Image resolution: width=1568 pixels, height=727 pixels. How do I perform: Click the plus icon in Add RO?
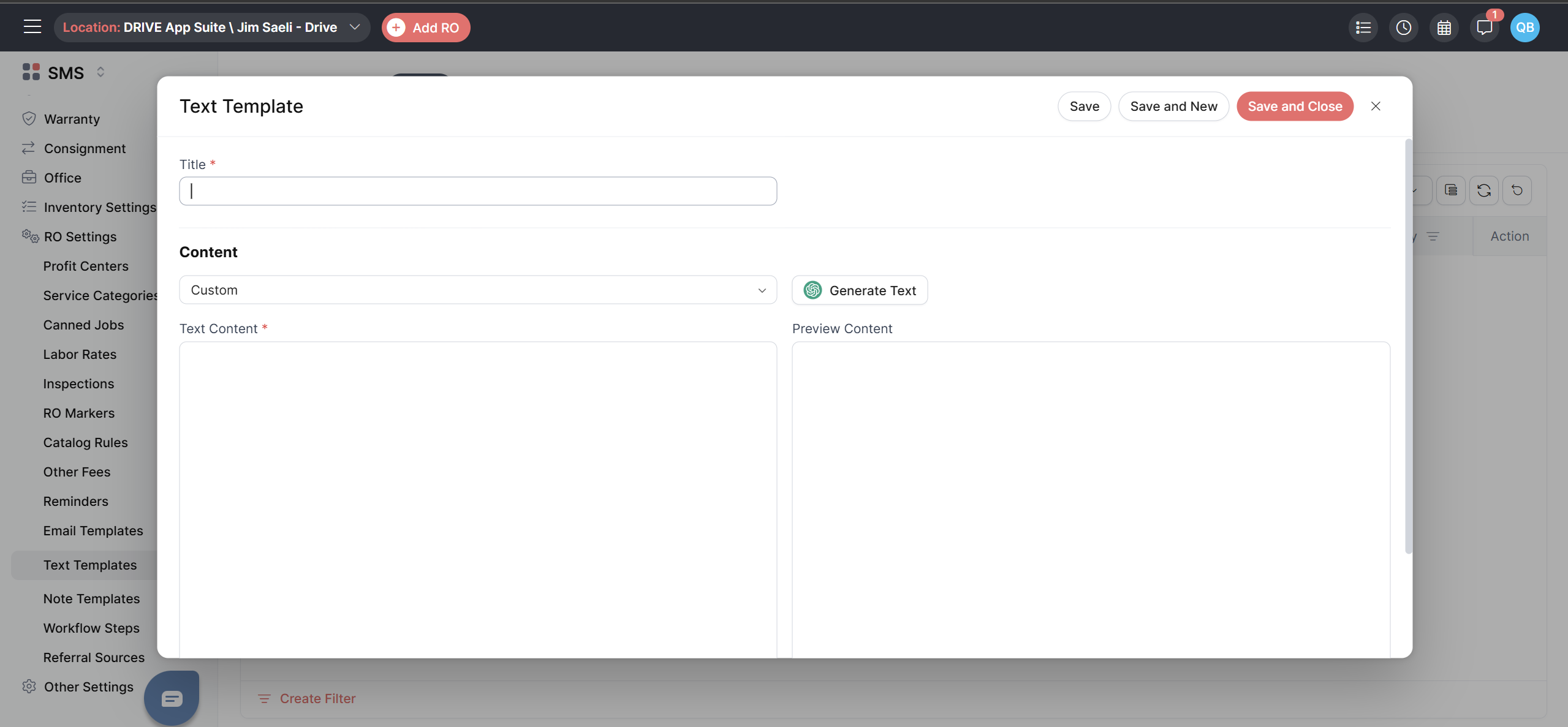396,28
